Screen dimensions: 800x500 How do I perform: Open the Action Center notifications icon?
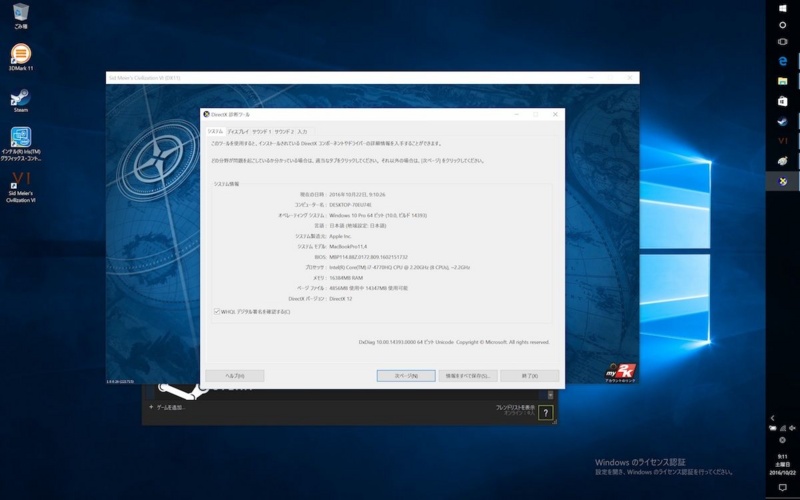click(783, 488)
